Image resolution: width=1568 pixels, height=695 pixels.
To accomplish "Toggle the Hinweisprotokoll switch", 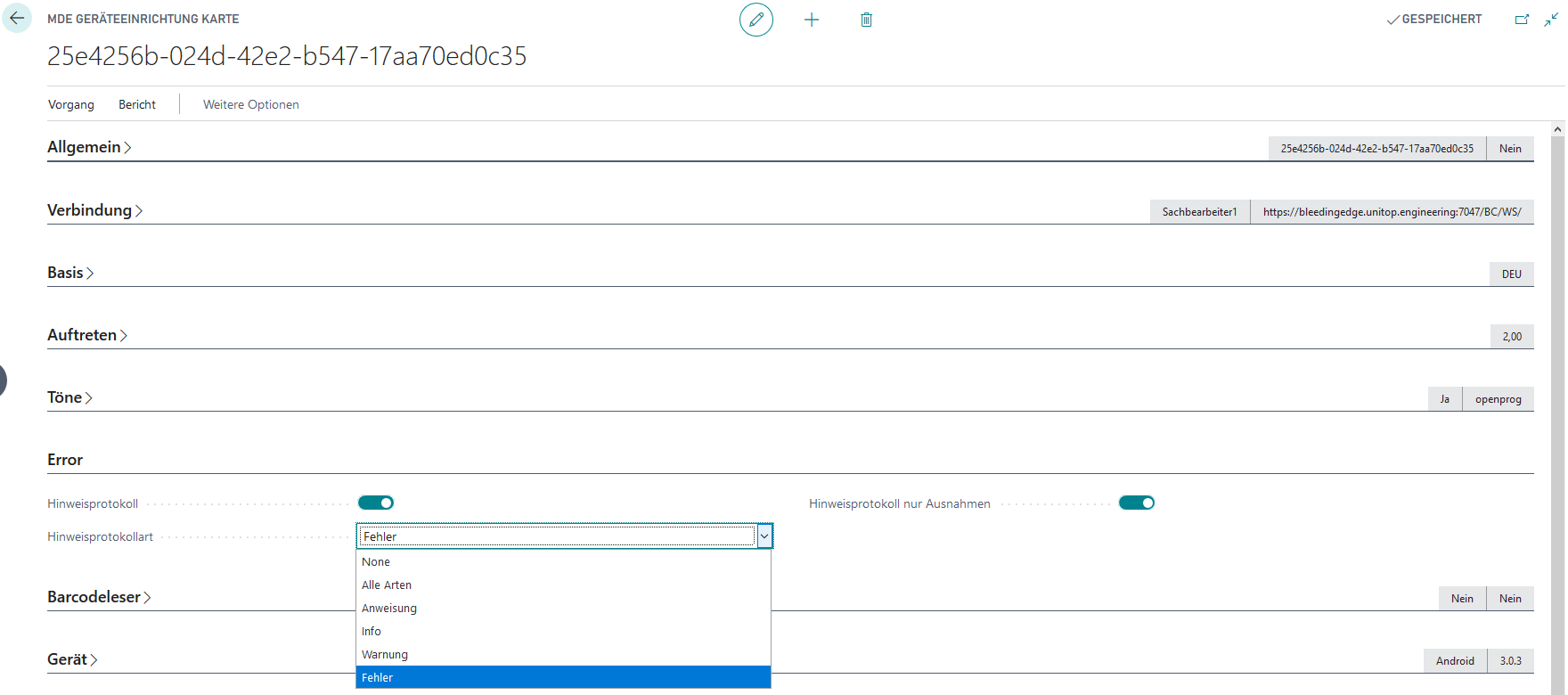I will click(376, 503).
